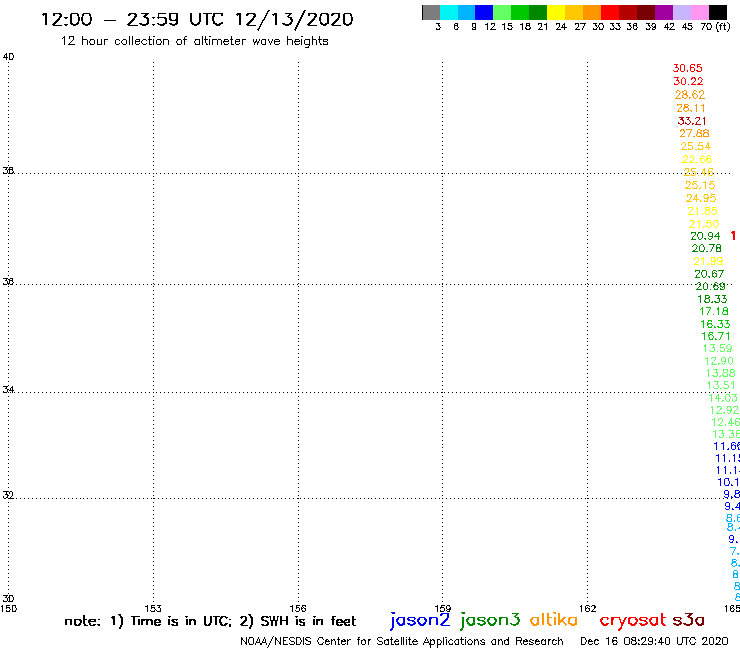The height and width of the screenshot is (650, 740).
Task: Click the 25.15 wave height value
Action: [x=700, y=186]
